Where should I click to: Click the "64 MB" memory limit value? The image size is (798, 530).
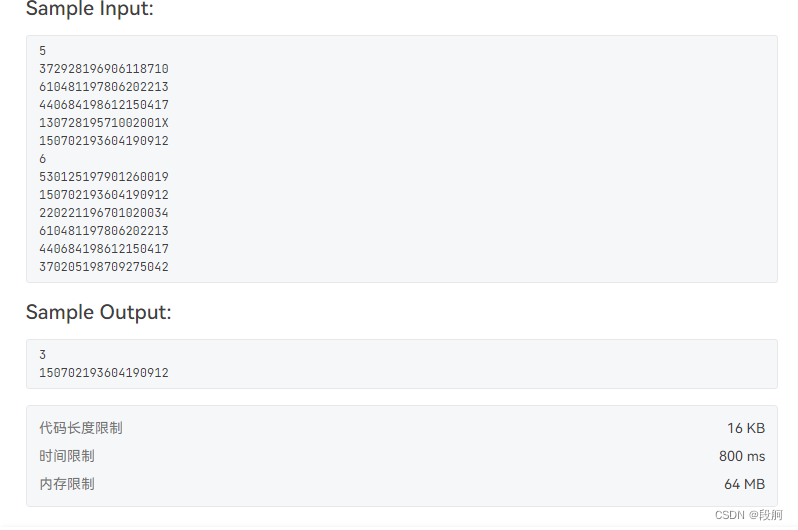[745, 484]
